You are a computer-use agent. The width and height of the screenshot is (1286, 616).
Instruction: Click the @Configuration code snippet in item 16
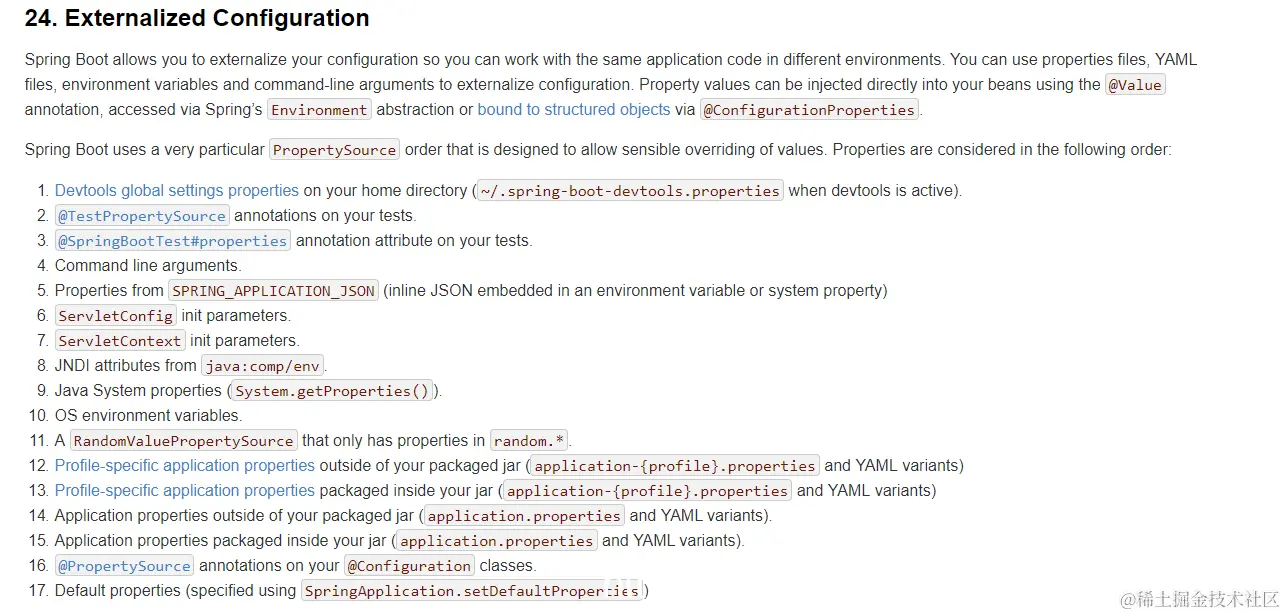pyautogui.click(x=409, y=566)
